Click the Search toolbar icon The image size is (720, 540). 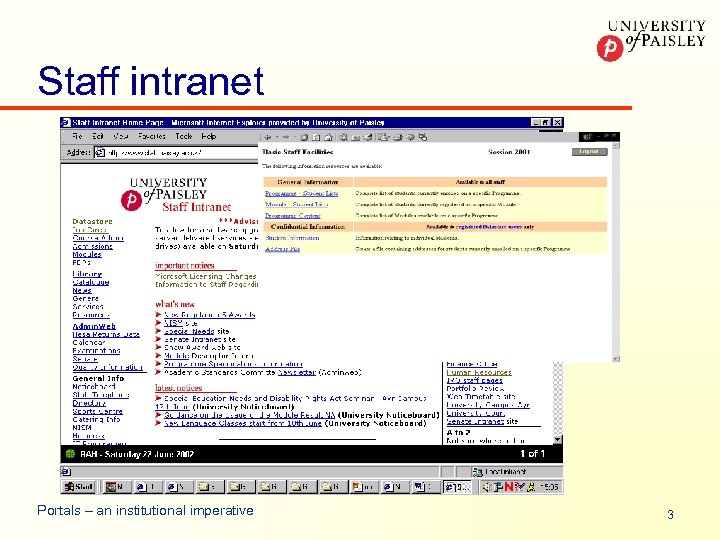pyautogui.click(x=343, y=137)
